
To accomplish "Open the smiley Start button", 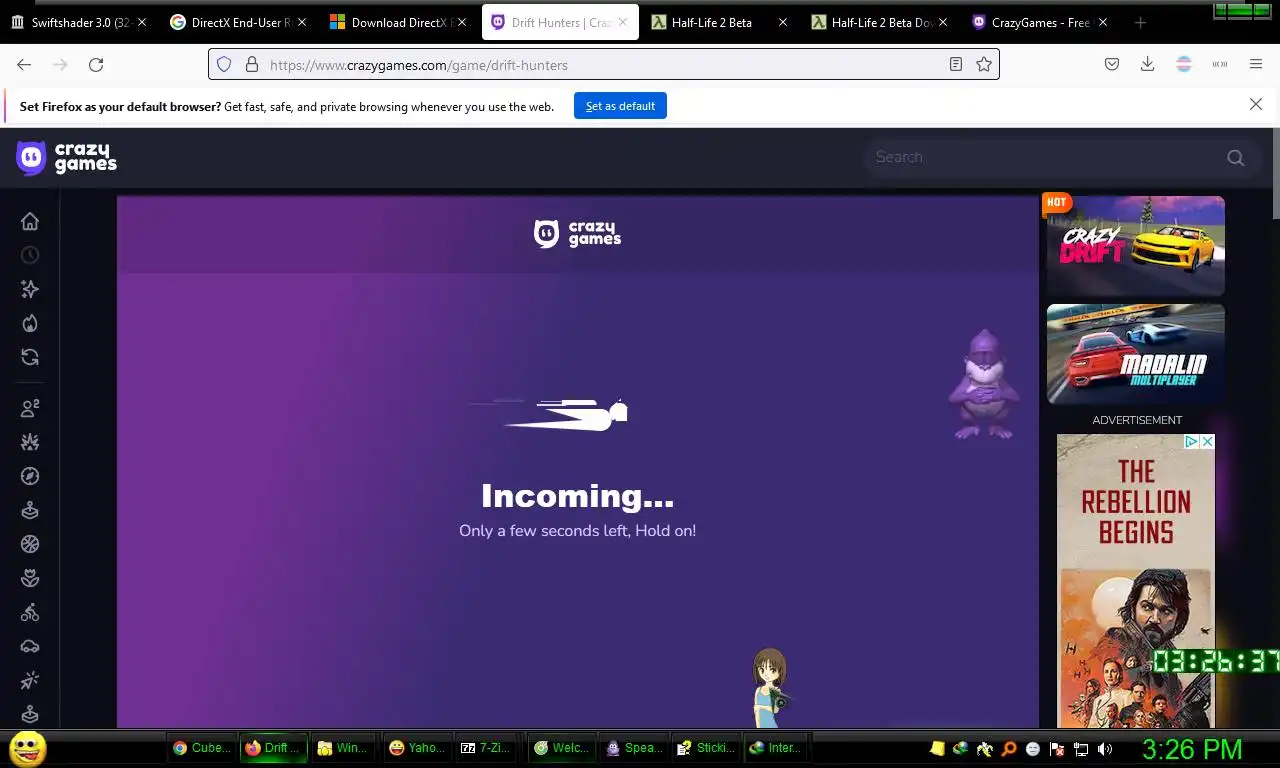I will [x=27, y=748].
